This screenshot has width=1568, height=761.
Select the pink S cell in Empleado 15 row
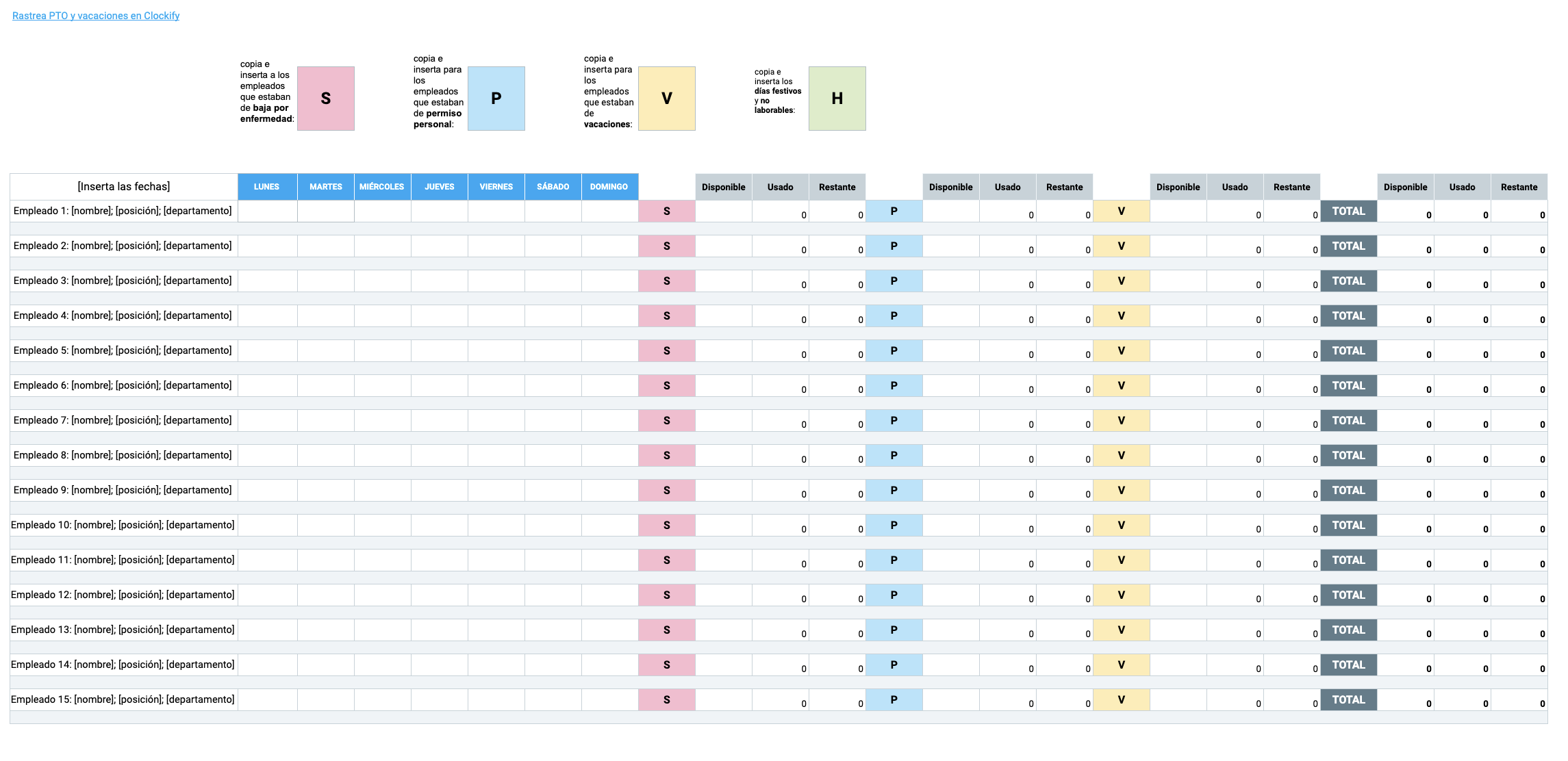pyautogui.click(x=667, y=699)
